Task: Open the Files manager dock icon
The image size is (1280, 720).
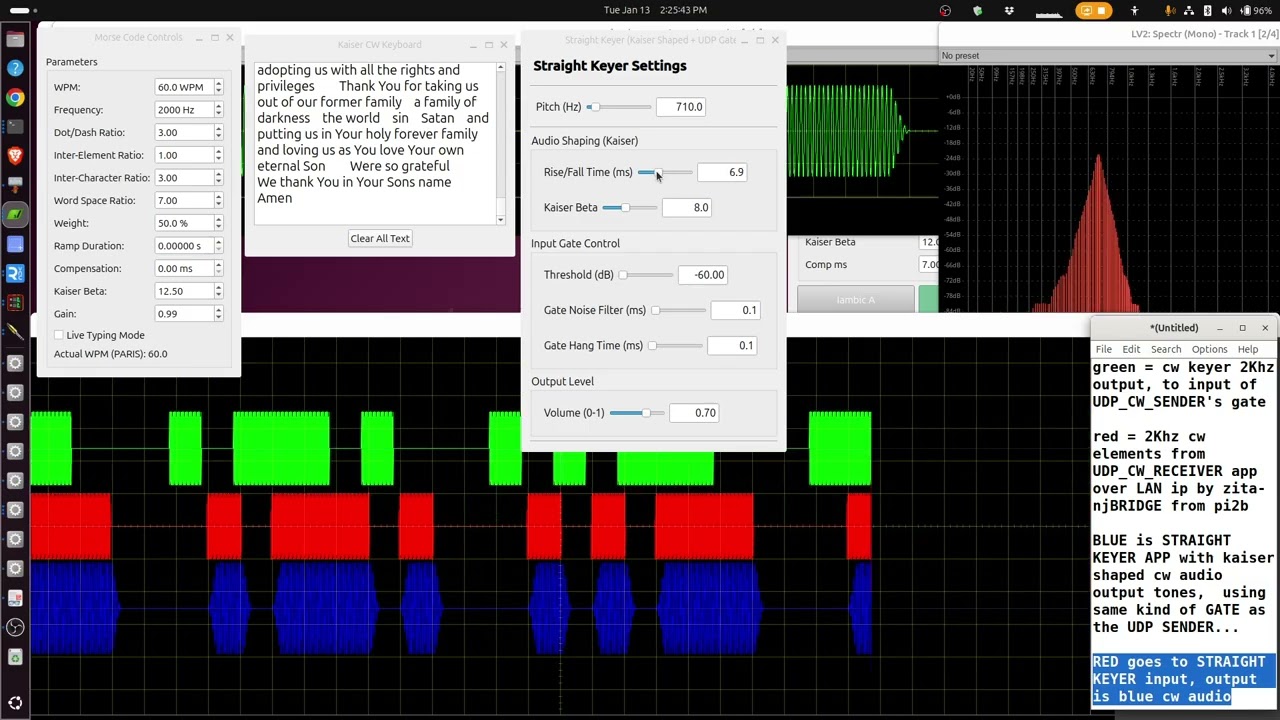Action: [15, 39]
